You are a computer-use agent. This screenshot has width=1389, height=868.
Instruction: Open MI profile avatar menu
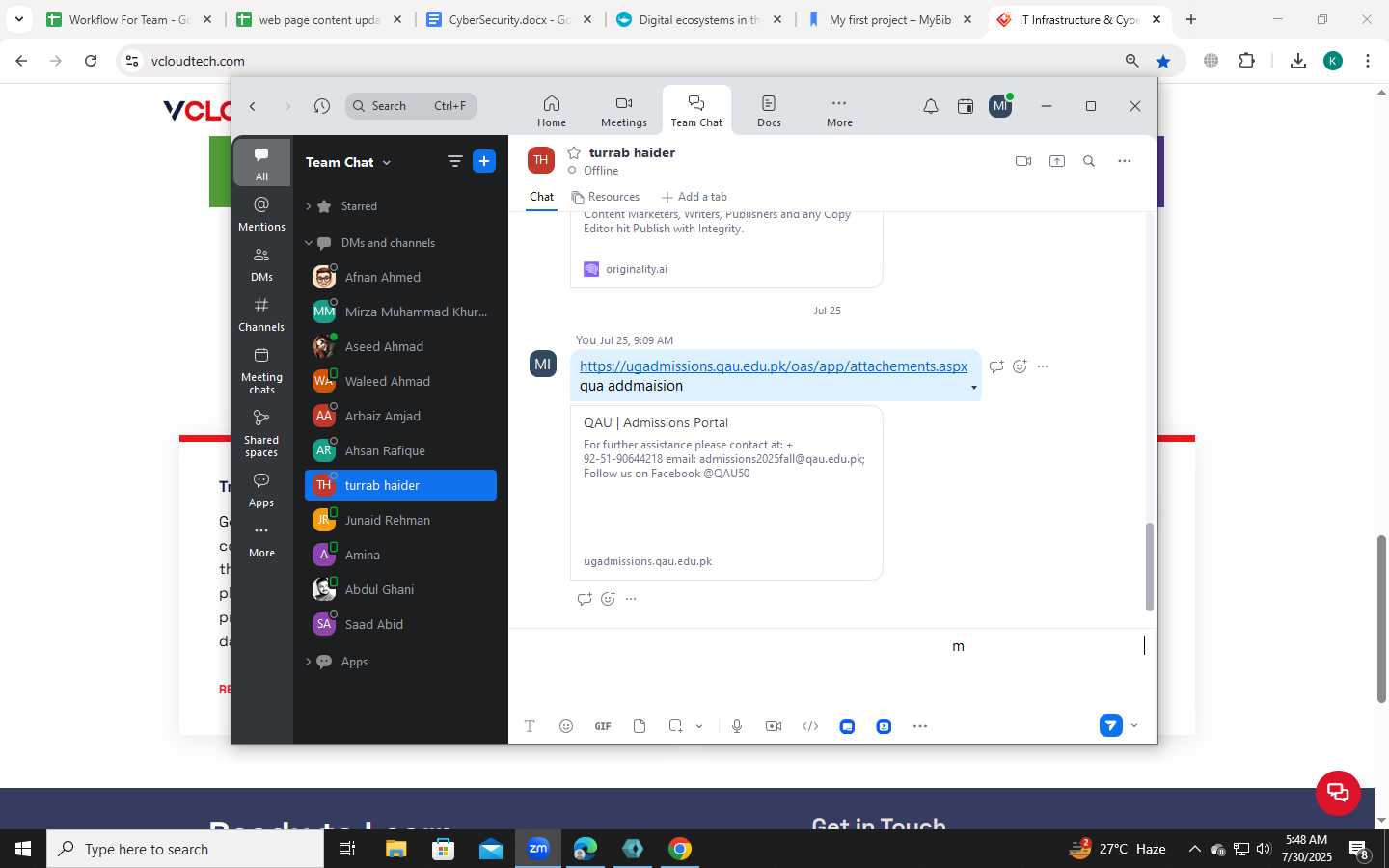point(1000,106)
